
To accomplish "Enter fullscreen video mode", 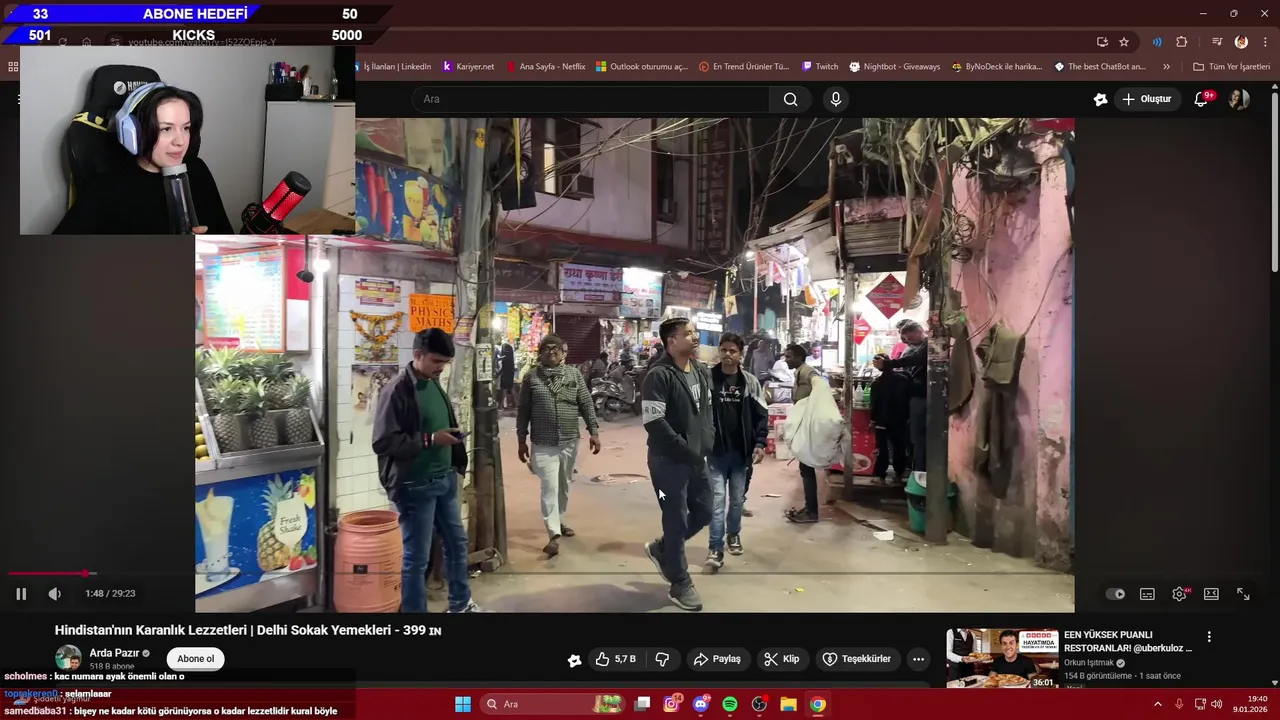I will pos(1243,594).
